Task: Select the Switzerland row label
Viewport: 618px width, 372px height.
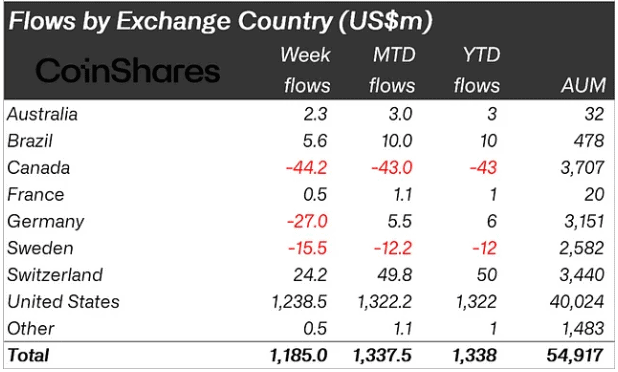Action: coord(55,275)
